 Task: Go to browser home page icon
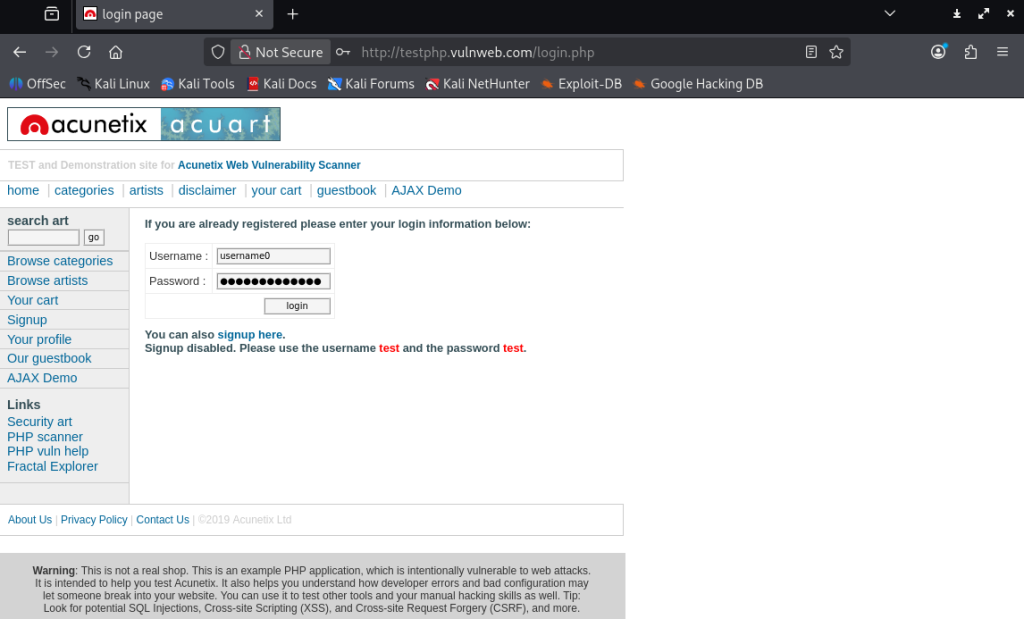pyautogui.click(x=116, y=52)
